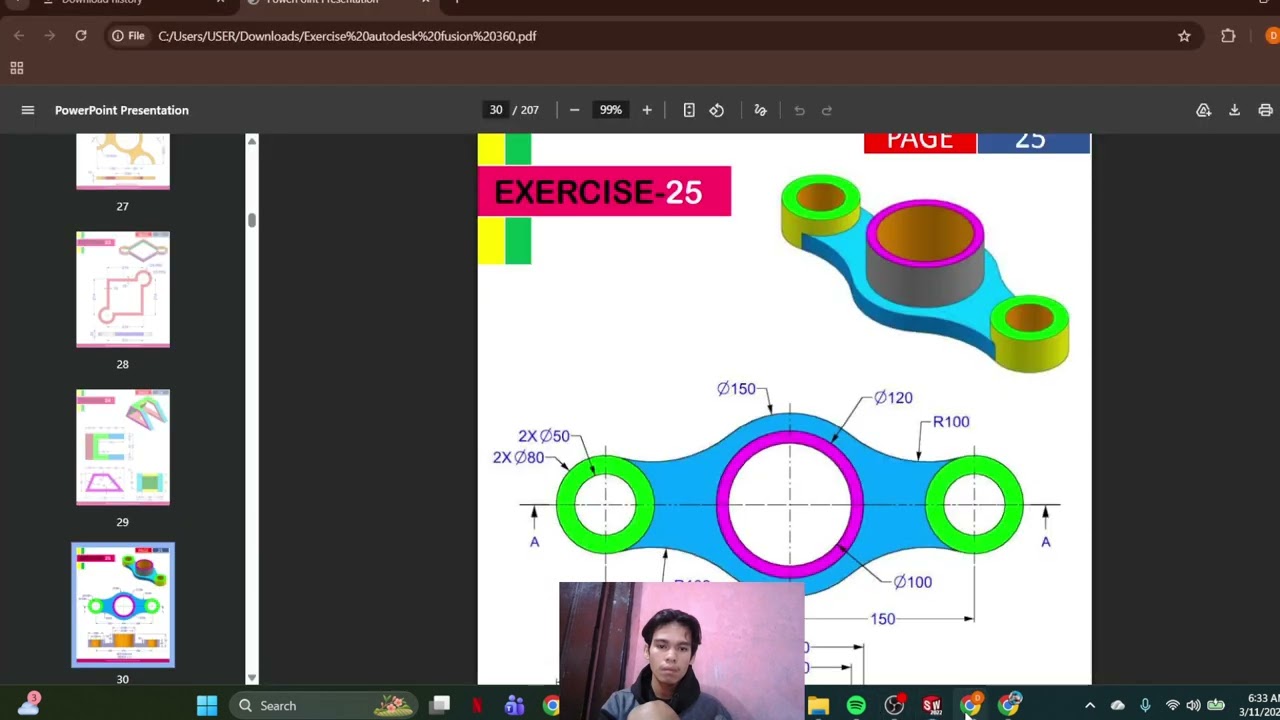Click the Ø100 dimension label

912,582
